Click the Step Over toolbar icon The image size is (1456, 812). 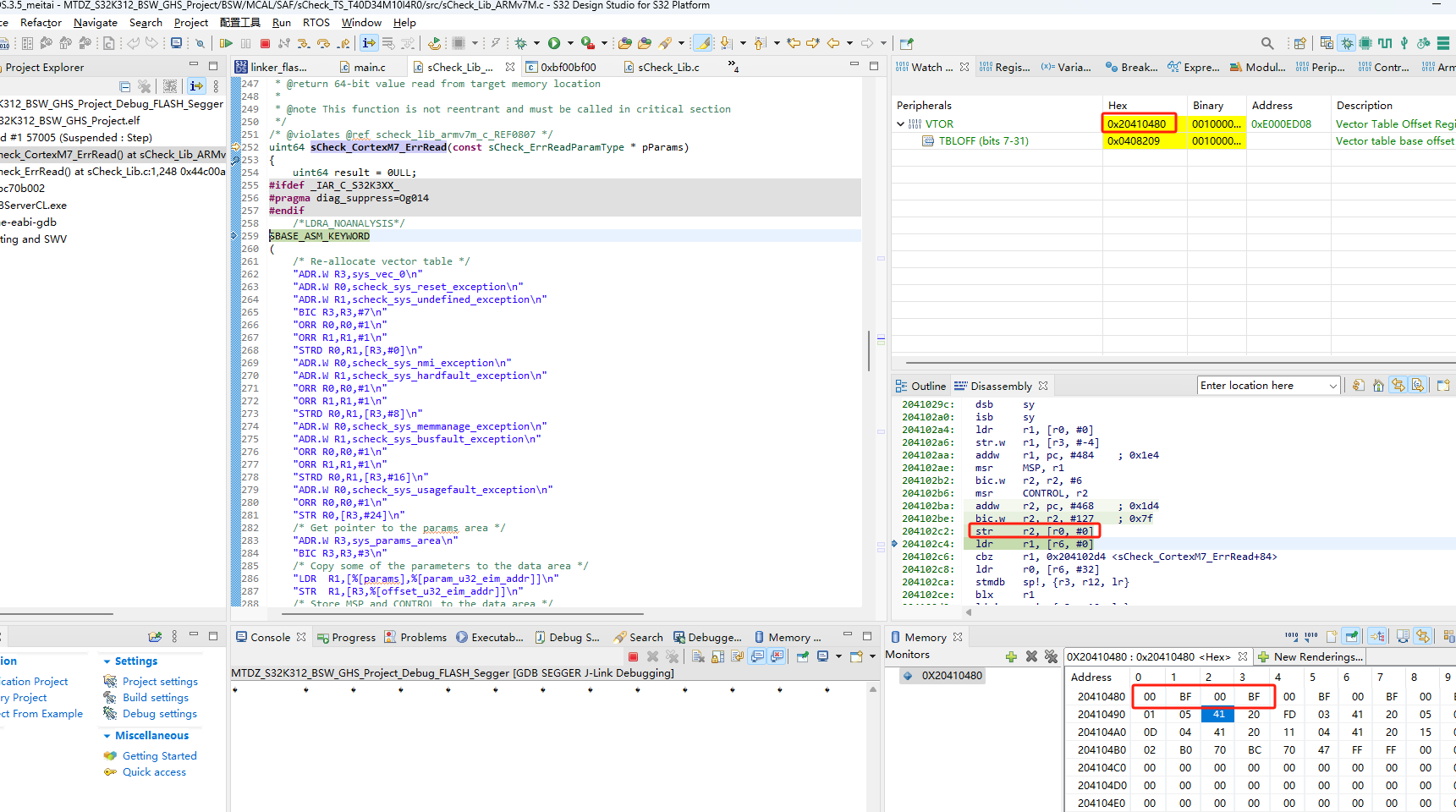click(323, 43)
